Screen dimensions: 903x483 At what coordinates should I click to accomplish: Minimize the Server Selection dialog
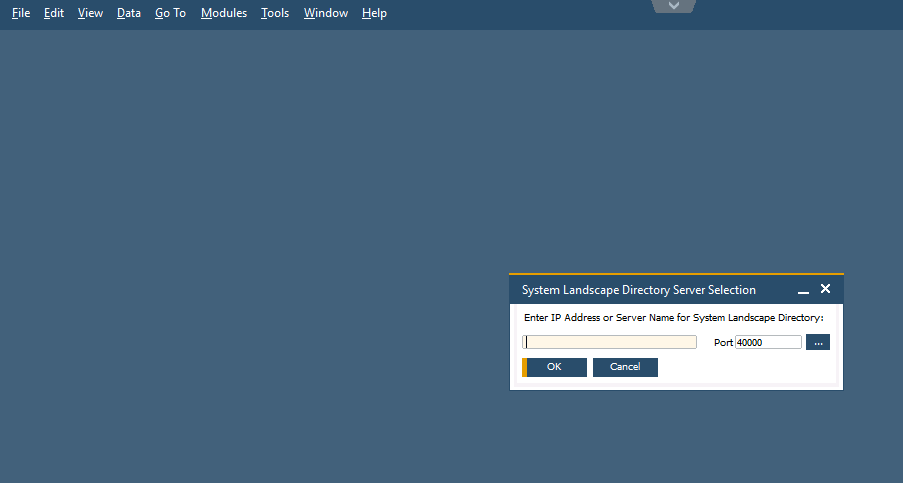coord(803,290)
